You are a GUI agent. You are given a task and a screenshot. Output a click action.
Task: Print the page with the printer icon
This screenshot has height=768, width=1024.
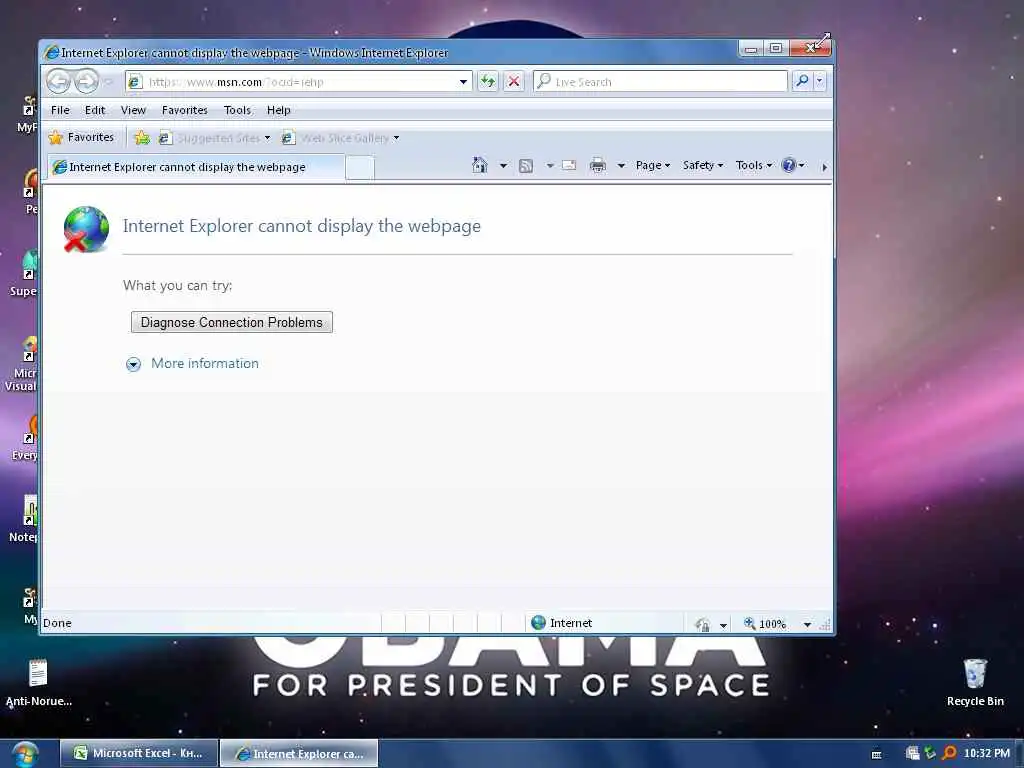point(598,165)
